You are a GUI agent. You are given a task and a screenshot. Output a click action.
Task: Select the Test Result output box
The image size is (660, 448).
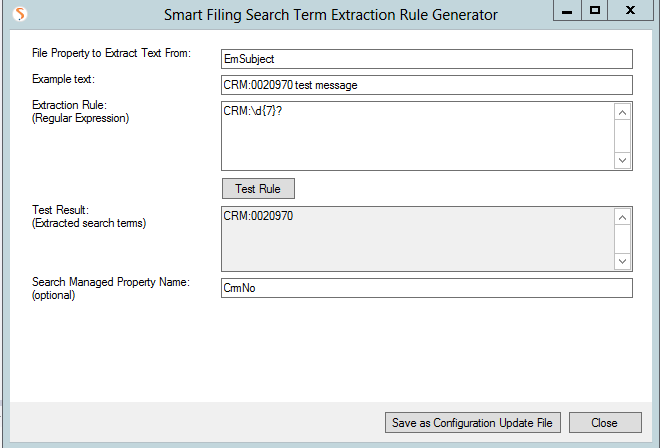[418, 239]
